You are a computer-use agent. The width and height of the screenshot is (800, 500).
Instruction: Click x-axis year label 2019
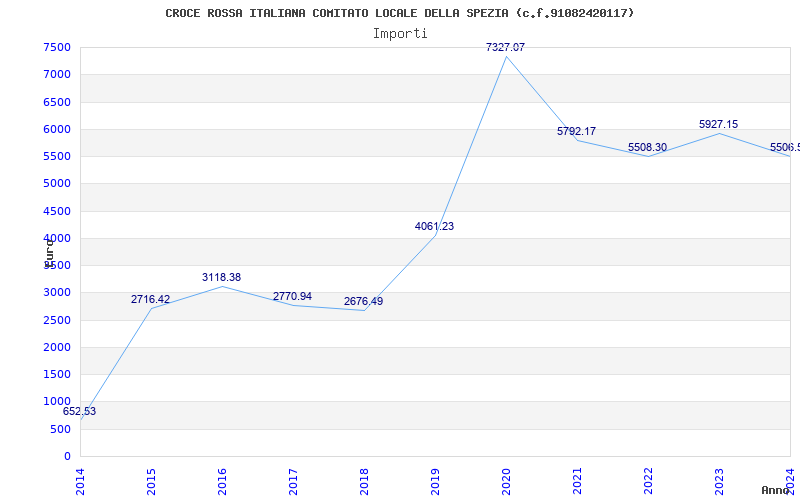tap(435, 482)
